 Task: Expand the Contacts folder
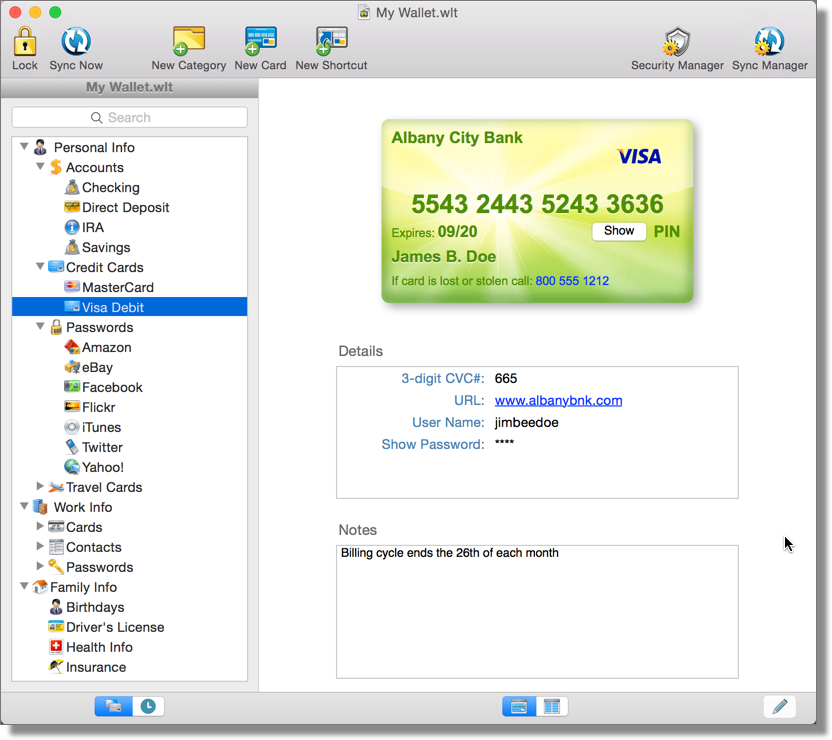click(x=40, y=546)
